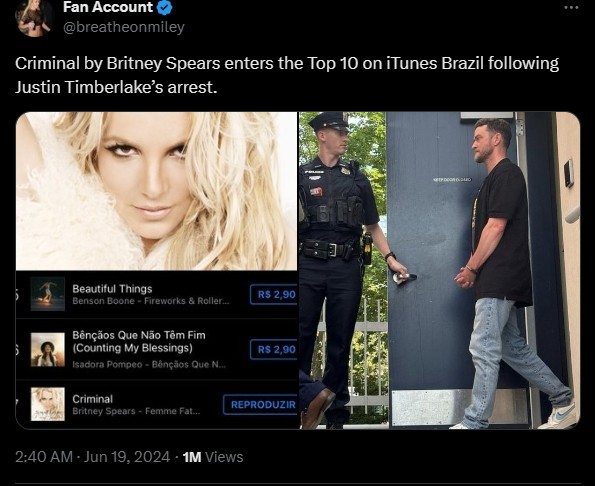Select the Beautiful Things album artwork
Image resolution: width=595 pixels, height=486 pixels.
(x=47, y=294)
